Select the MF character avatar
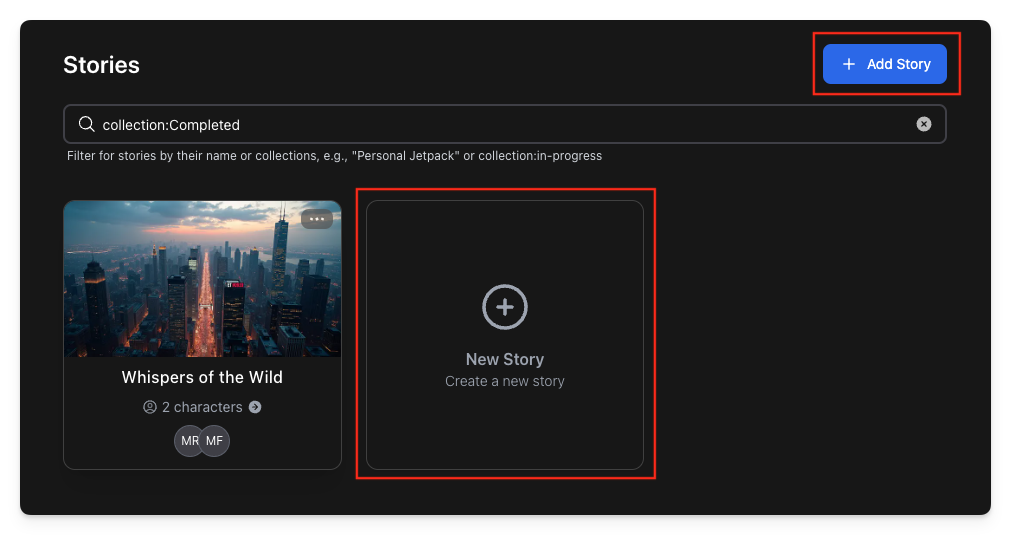1011x535 pixels. pyautogui.click(x=215, y=440)
